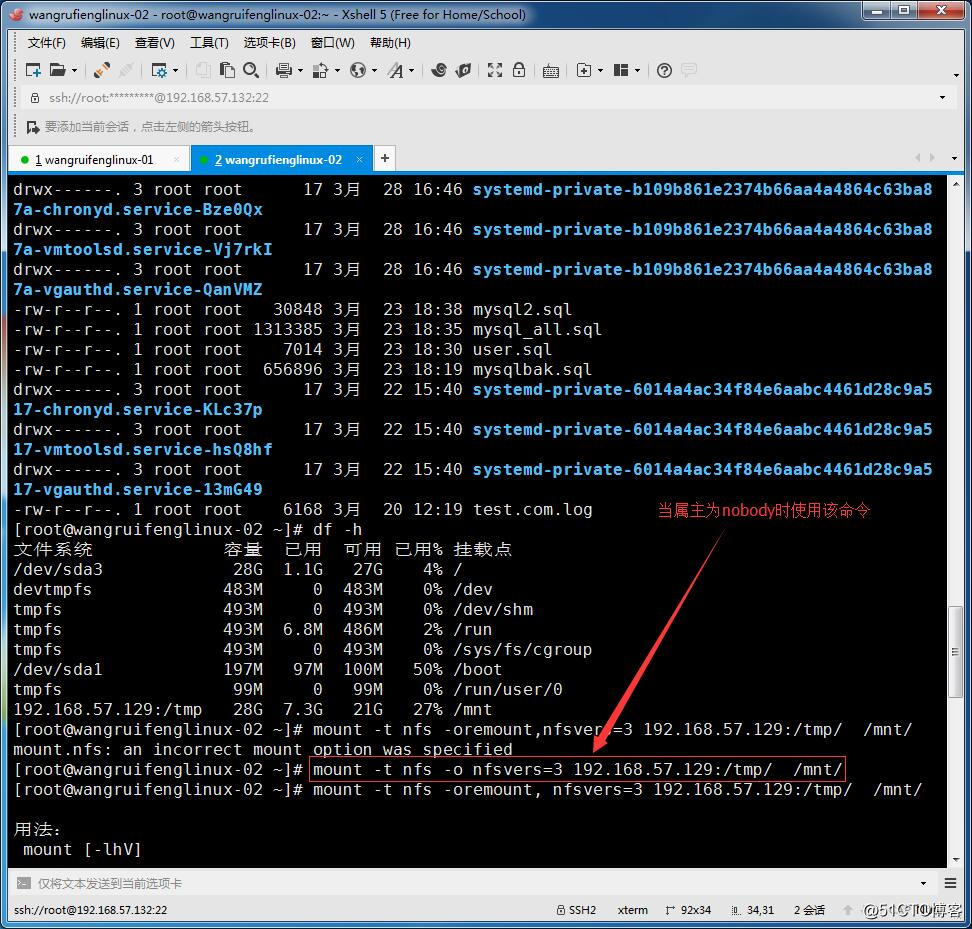Click the test.com.log file name
The height and width of the screenshot is (929, 972).
click(x=532, y=510)
